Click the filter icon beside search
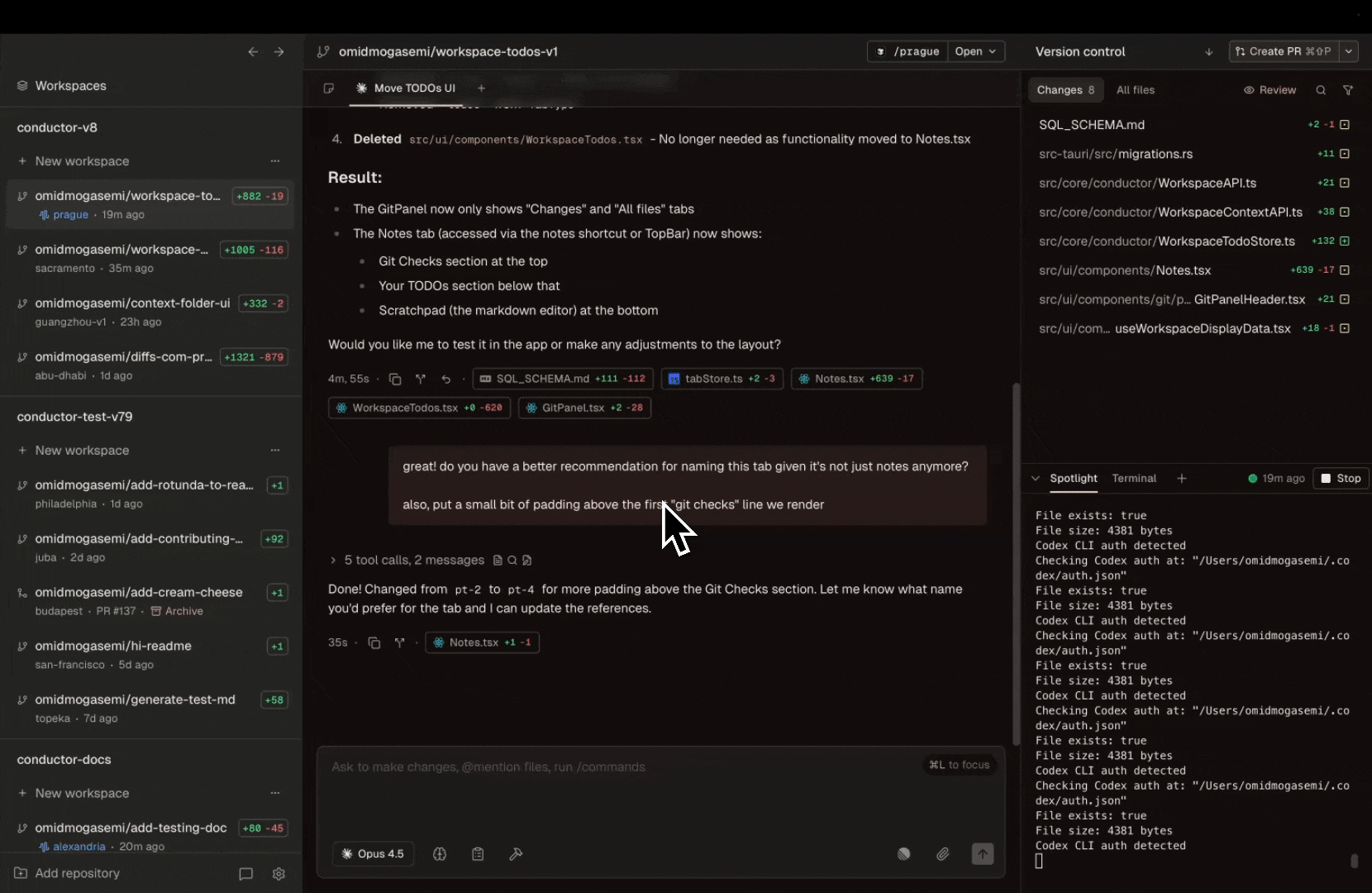This screenshot has height=893, width=1372. (1348, 90)
